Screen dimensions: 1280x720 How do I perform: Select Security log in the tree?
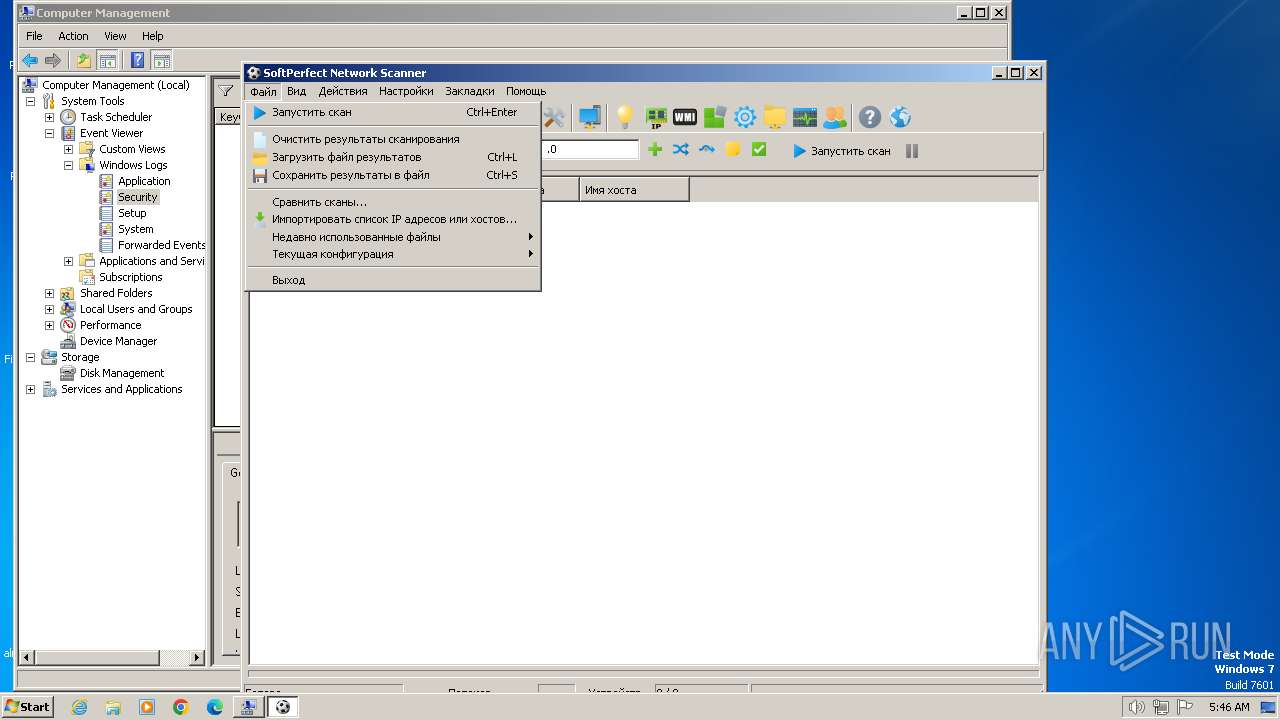138,197
